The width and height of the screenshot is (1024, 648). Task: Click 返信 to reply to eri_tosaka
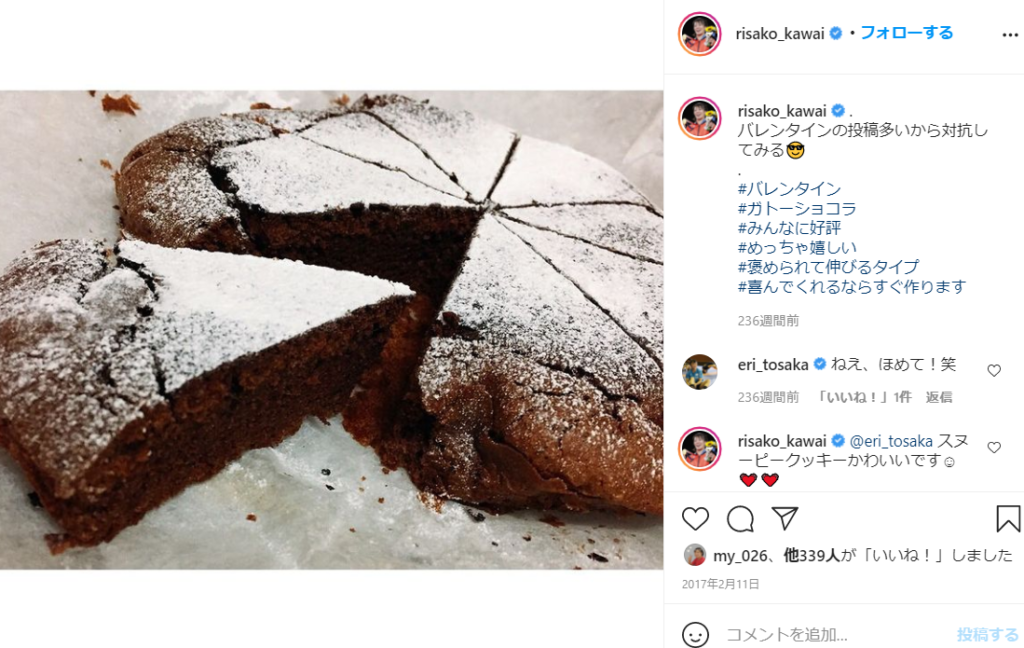[x=938, y=397]
